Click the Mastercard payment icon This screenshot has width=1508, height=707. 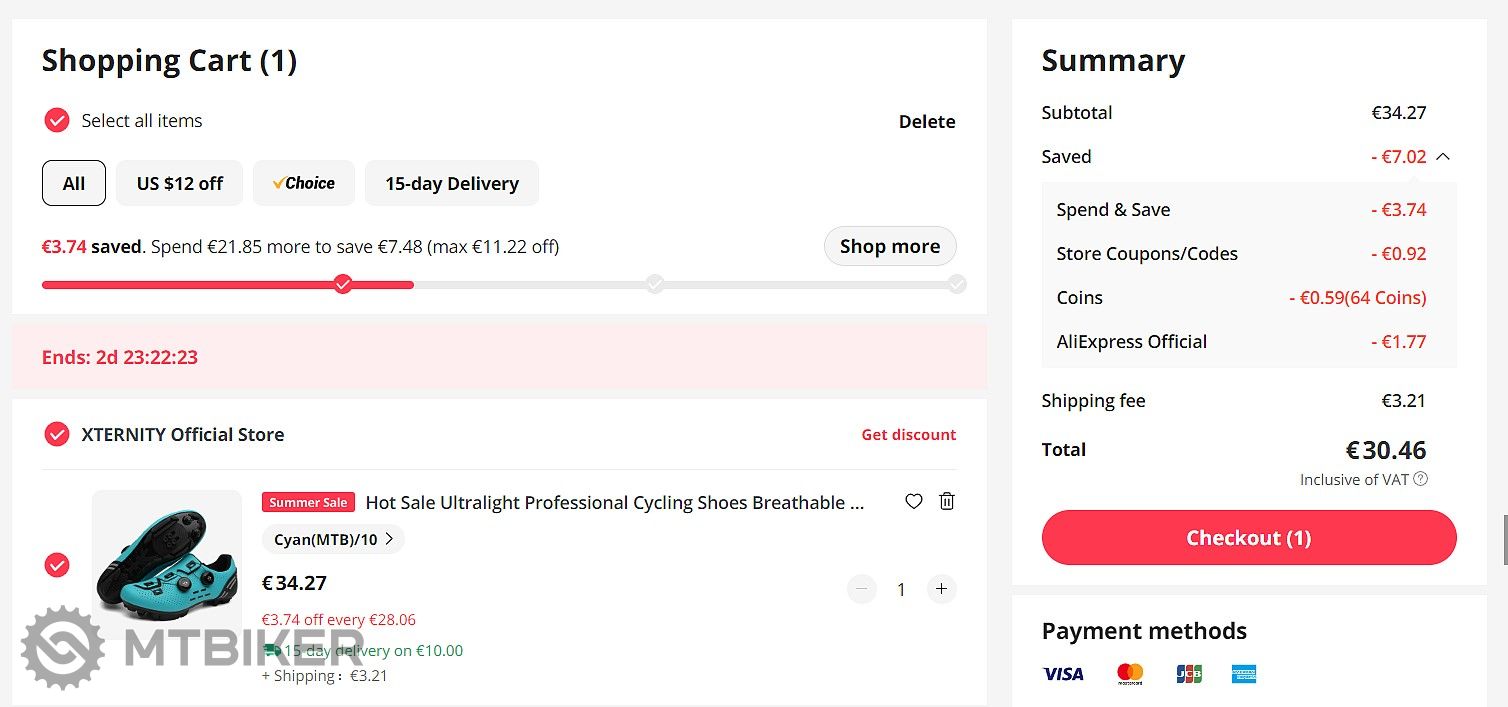1130,674
